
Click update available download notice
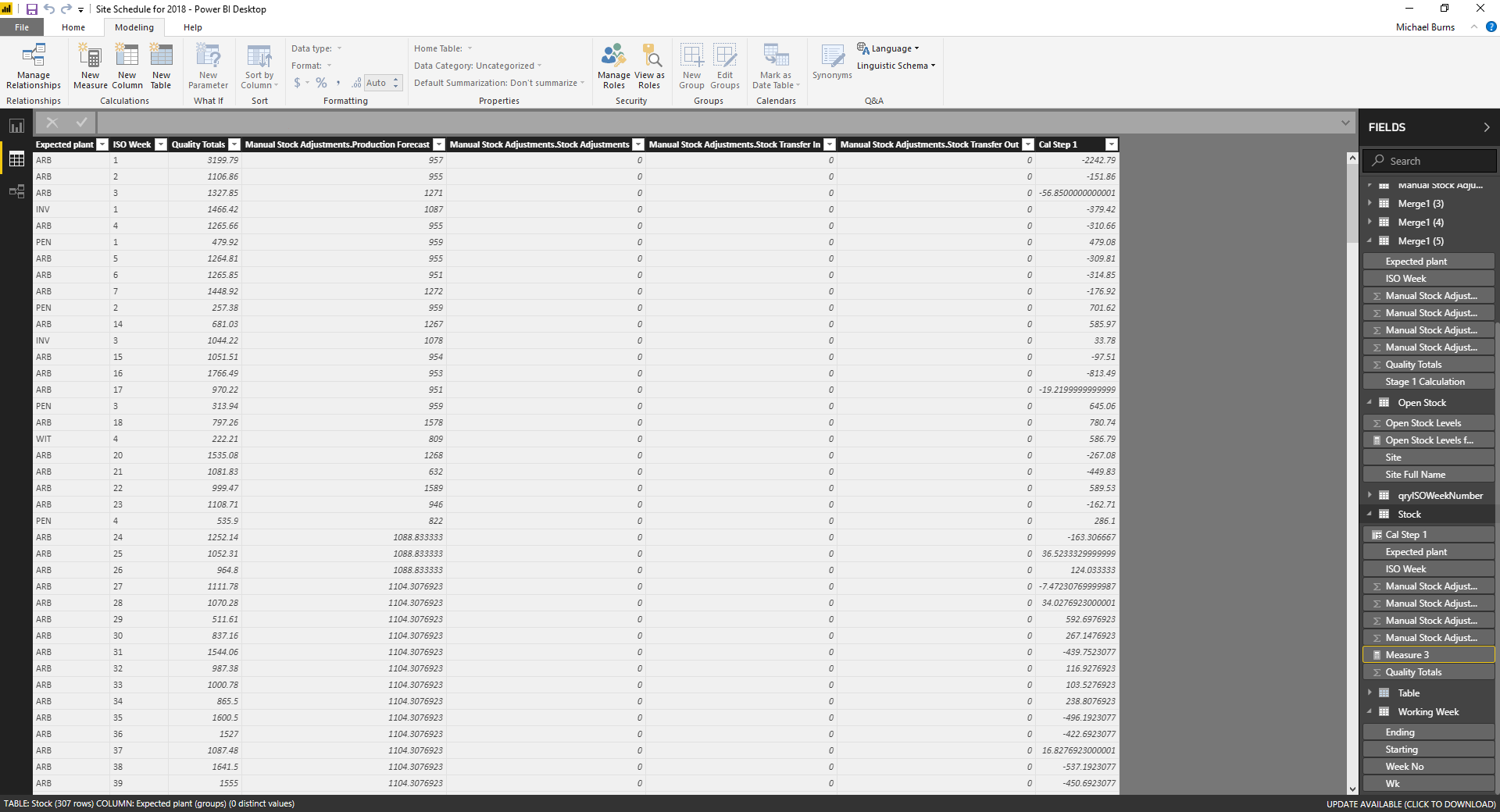coord(1411,804)
